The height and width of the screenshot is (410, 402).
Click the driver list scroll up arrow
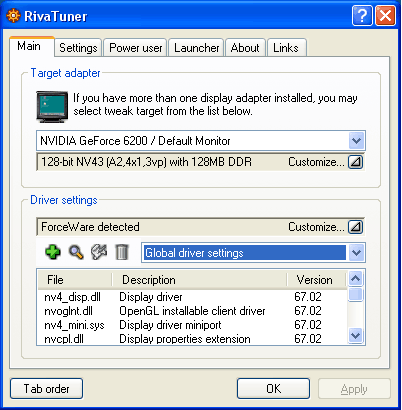(x=356, y=278)
